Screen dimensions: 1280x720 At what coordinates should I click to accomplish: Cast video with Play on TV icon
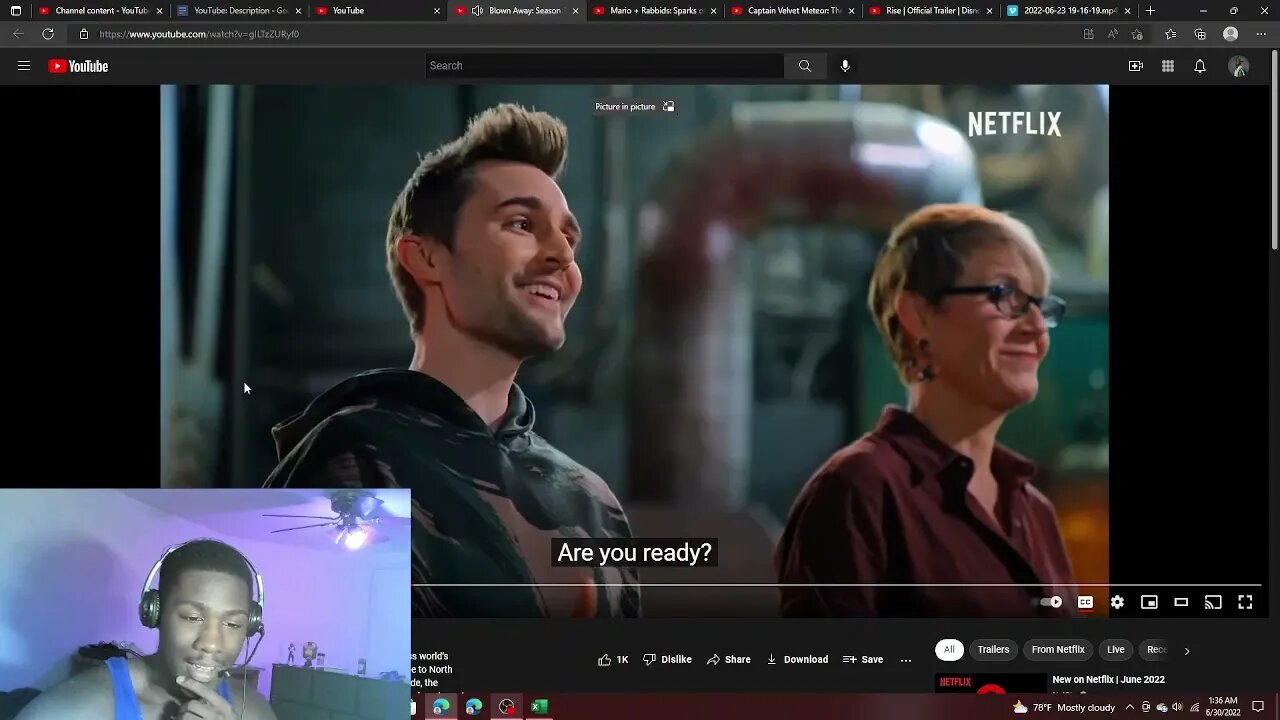[1213, 602]
